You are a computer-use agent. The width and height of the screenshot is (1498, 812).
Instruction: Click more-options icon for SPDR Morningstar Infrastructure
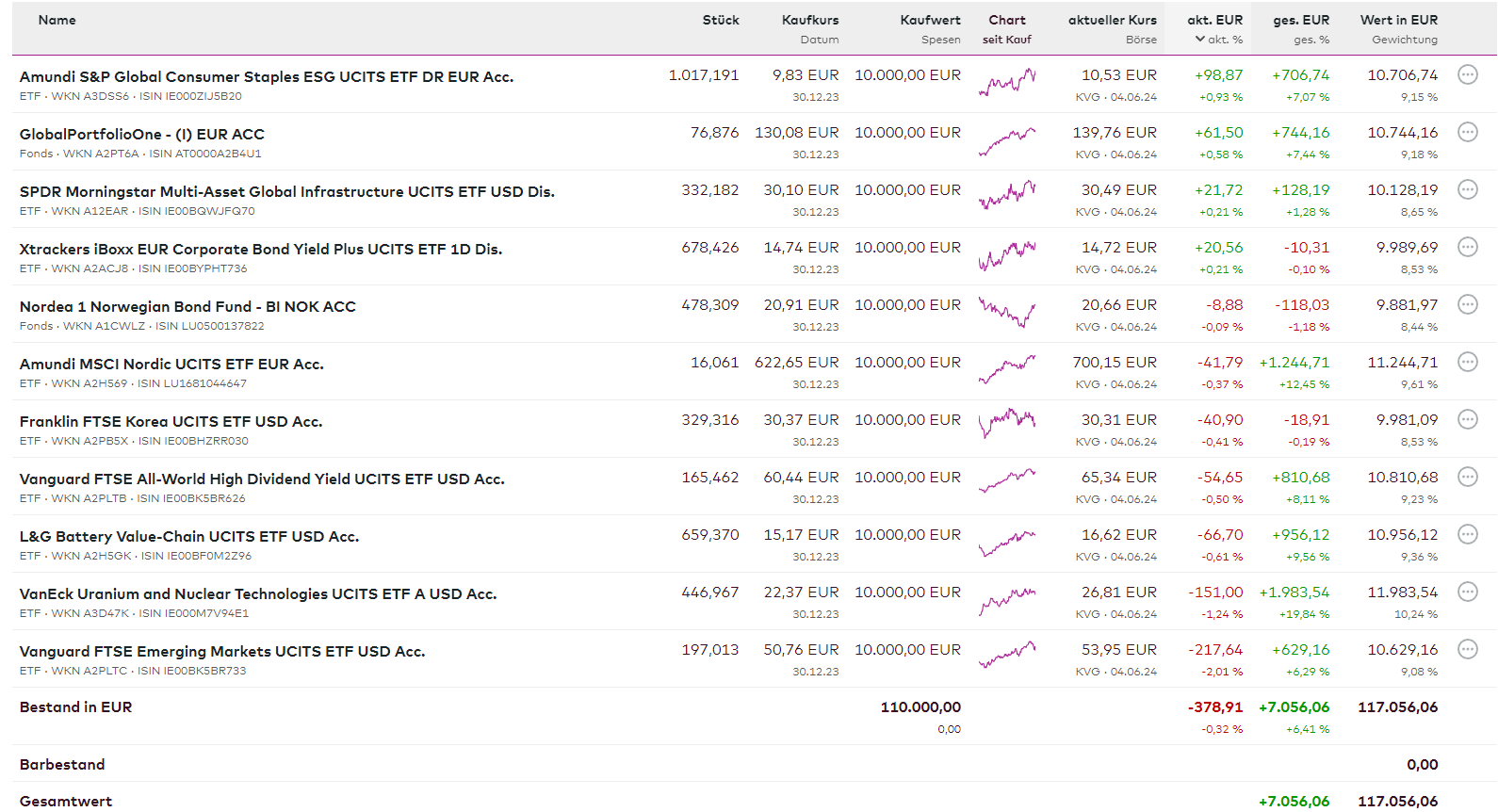[x=1467, y=189]
